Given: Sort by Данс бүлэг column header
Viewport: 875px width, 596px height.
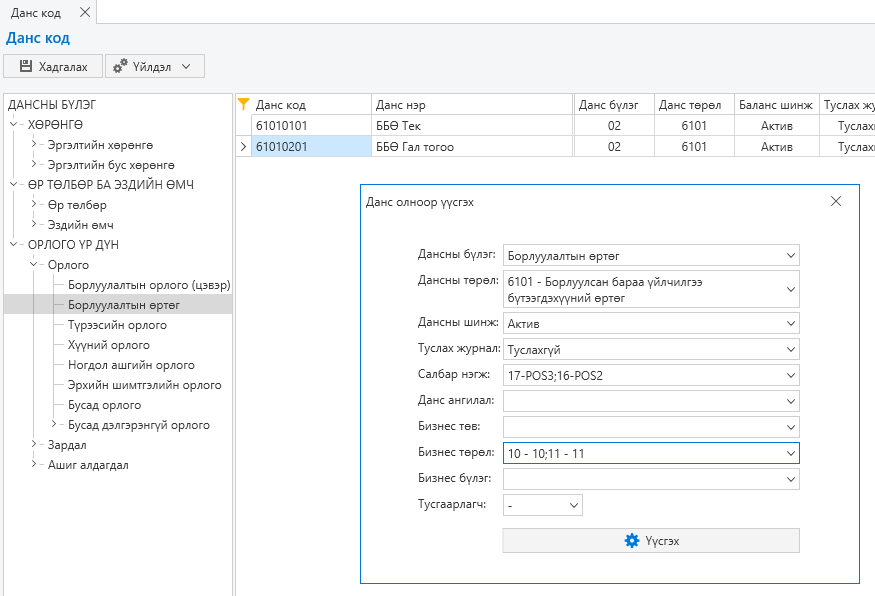Looking at the screenshot, I should pyautogui.click(x=614, y=104).
